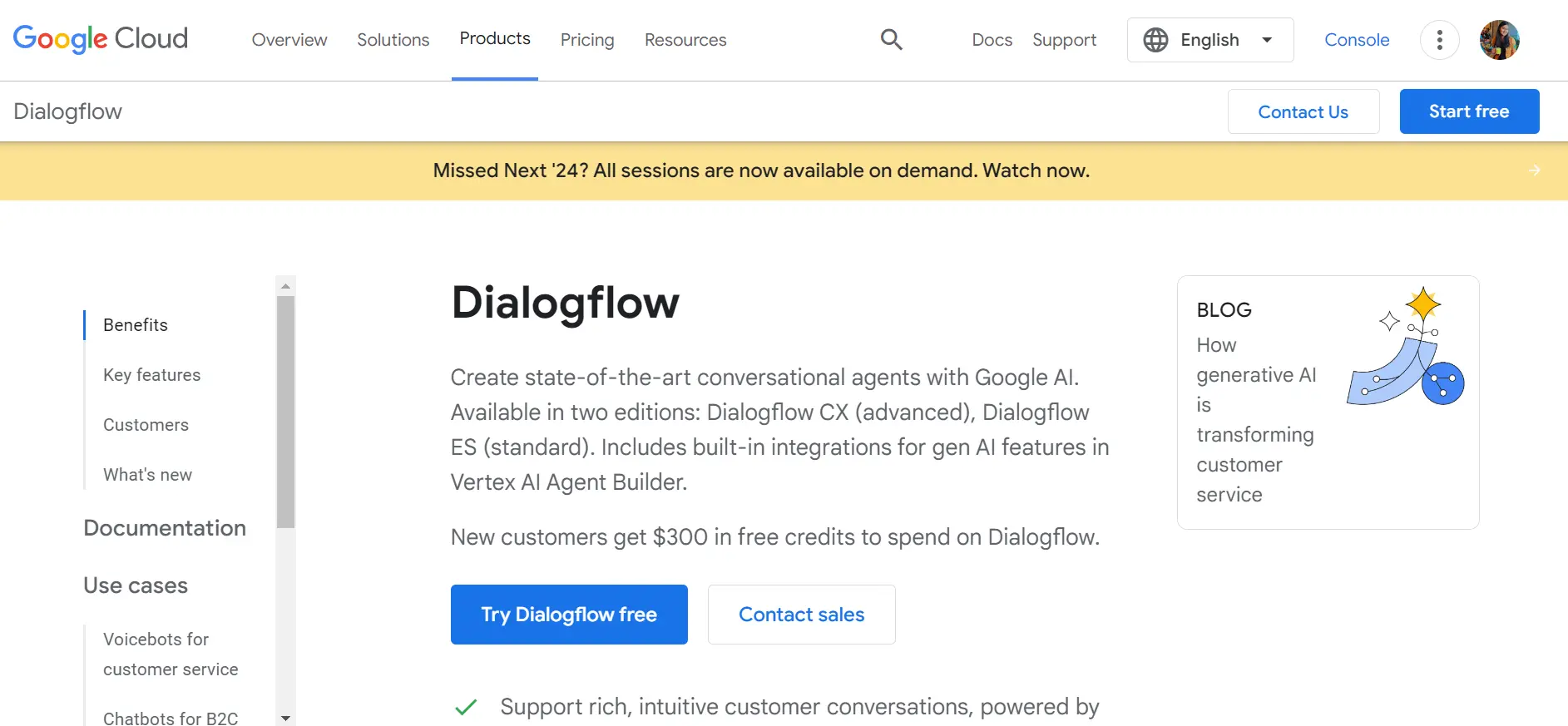The width and height of the screenshot is (1568, 726).
Task: Open the search magnifier icon
Action: pos(891,39)
